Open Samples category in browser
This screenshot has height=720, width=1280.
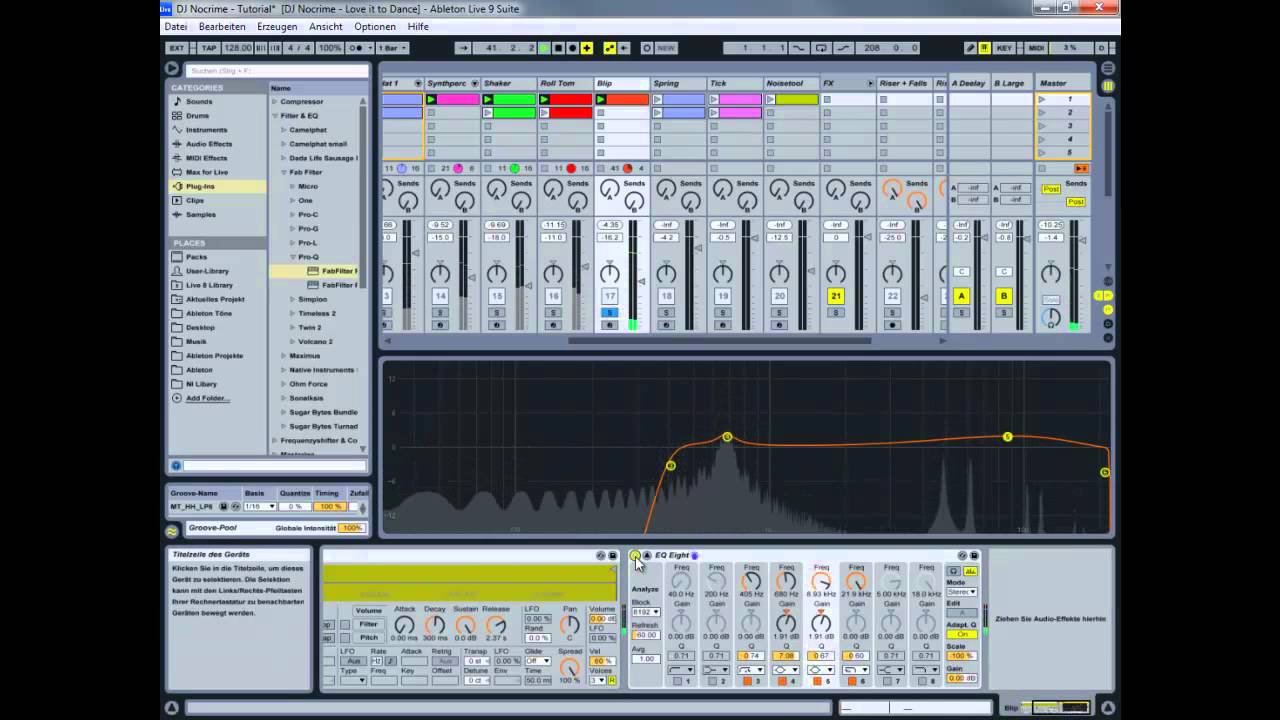point(200,214)
